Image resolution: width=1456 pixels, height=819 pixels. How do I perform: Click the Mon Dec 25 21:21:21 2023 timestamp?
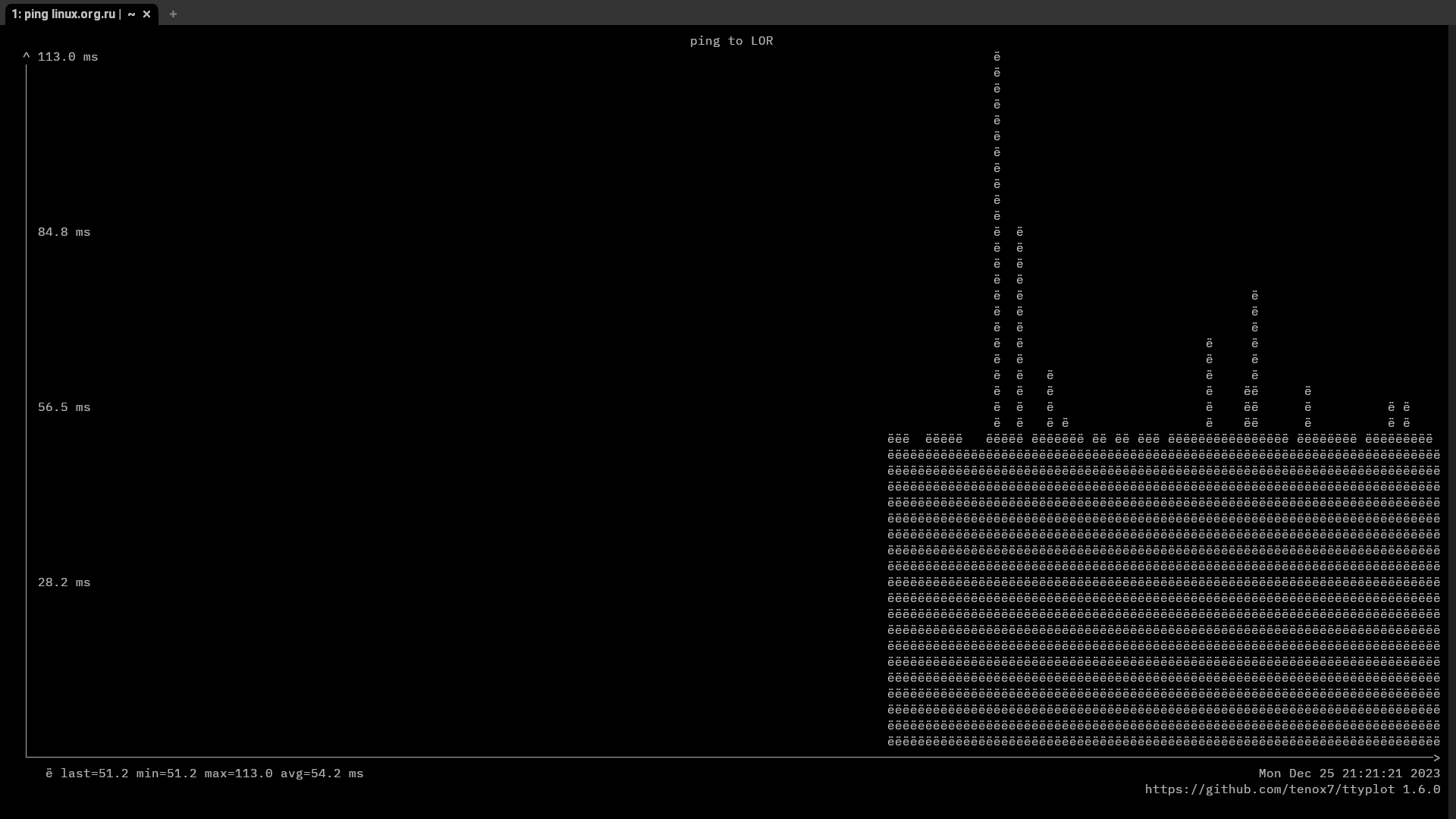[1349, 773]
